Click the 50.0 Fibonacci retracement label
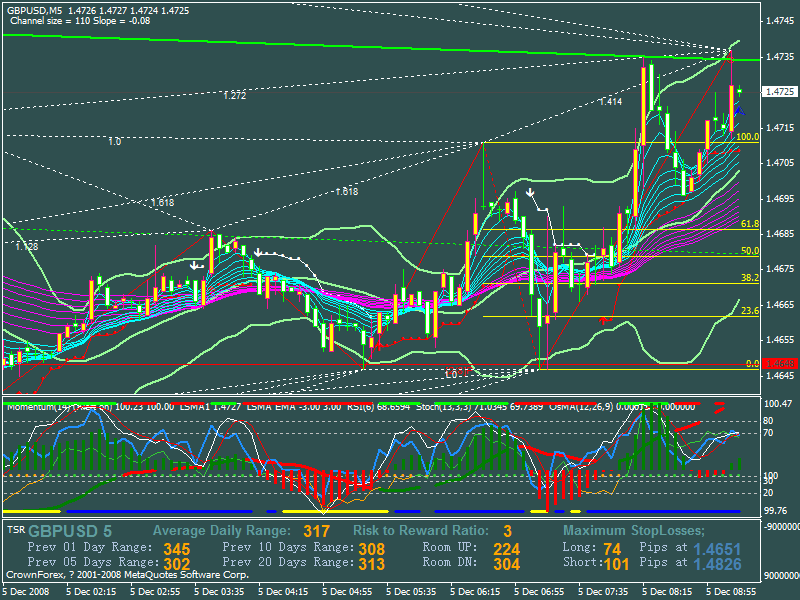 point(750,251)
